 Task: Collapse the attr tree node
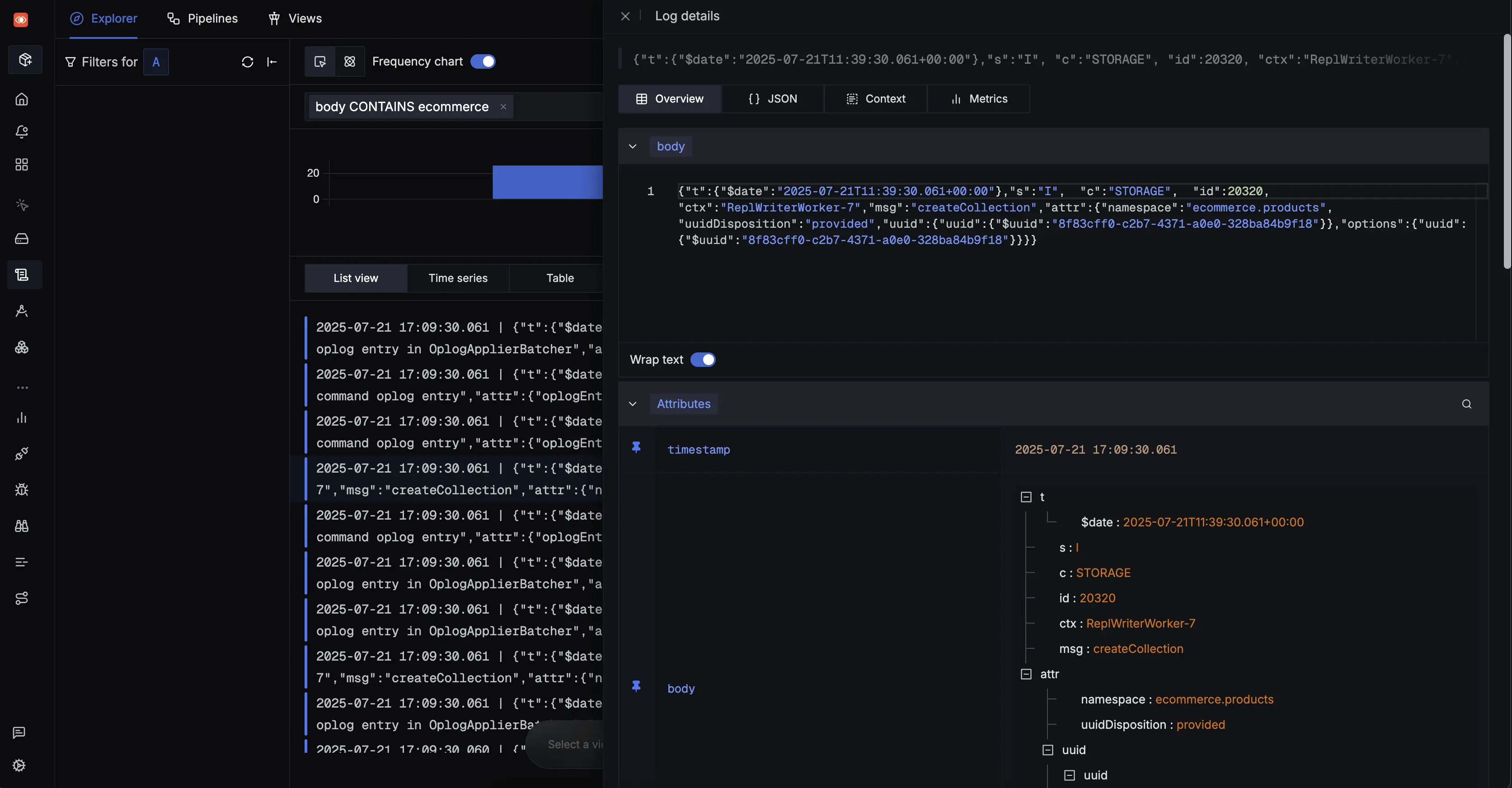click(1025, 674)
